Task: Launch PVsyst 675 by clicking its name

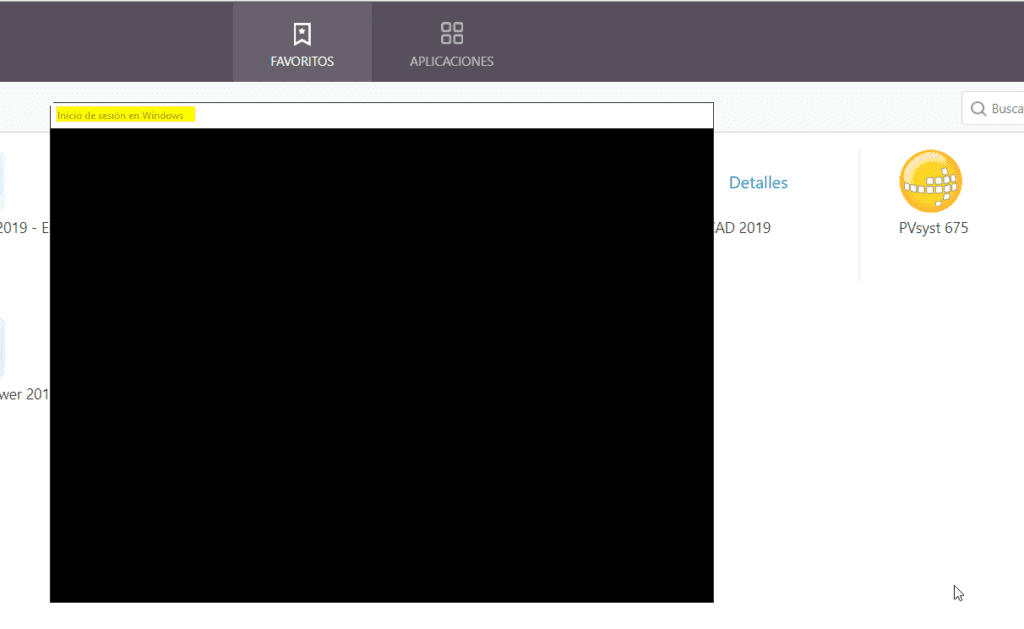Action: (x=932, y=227)
